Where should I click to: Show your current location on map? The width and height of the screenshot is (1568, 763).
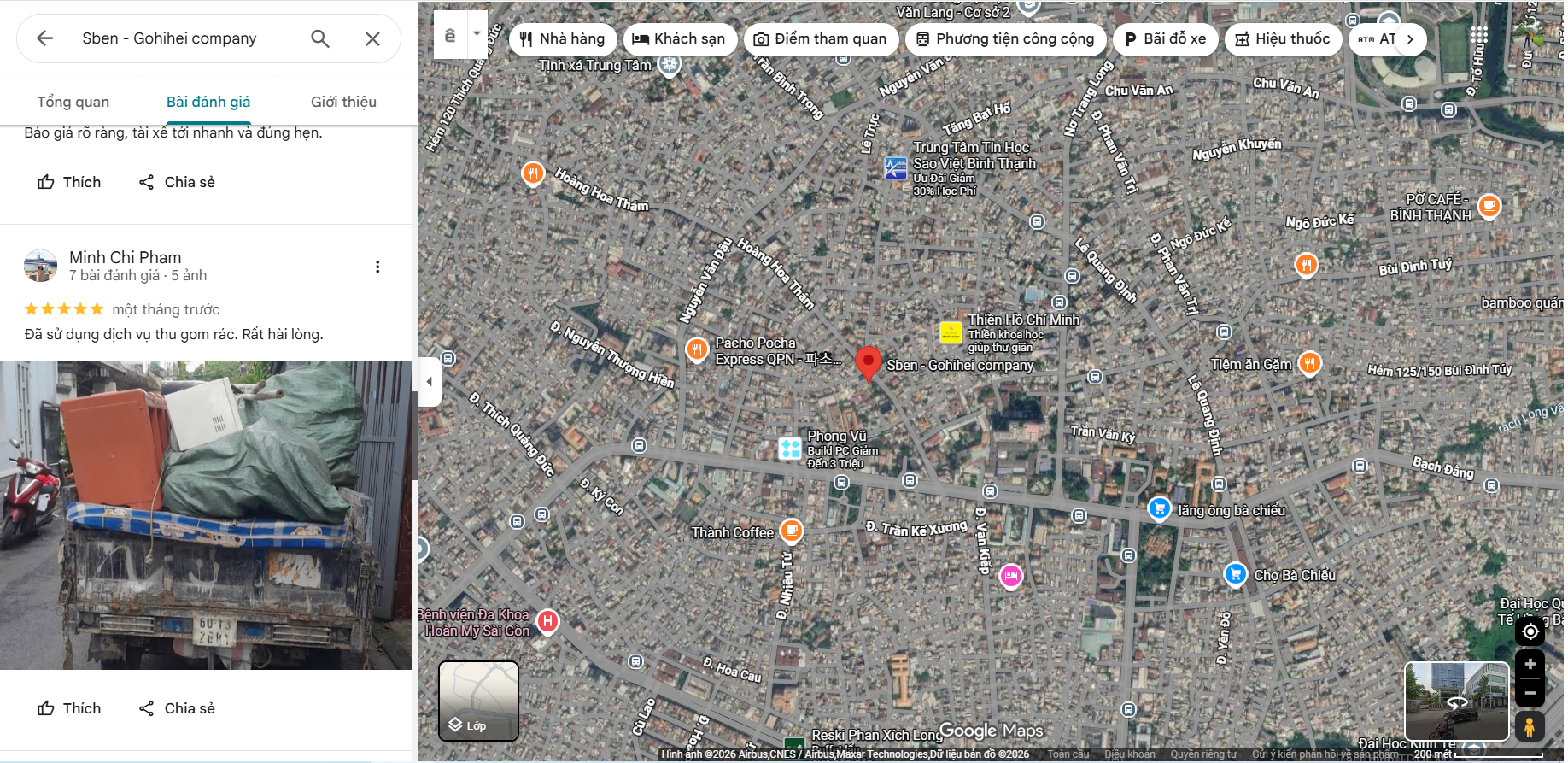pos(1530,631)
